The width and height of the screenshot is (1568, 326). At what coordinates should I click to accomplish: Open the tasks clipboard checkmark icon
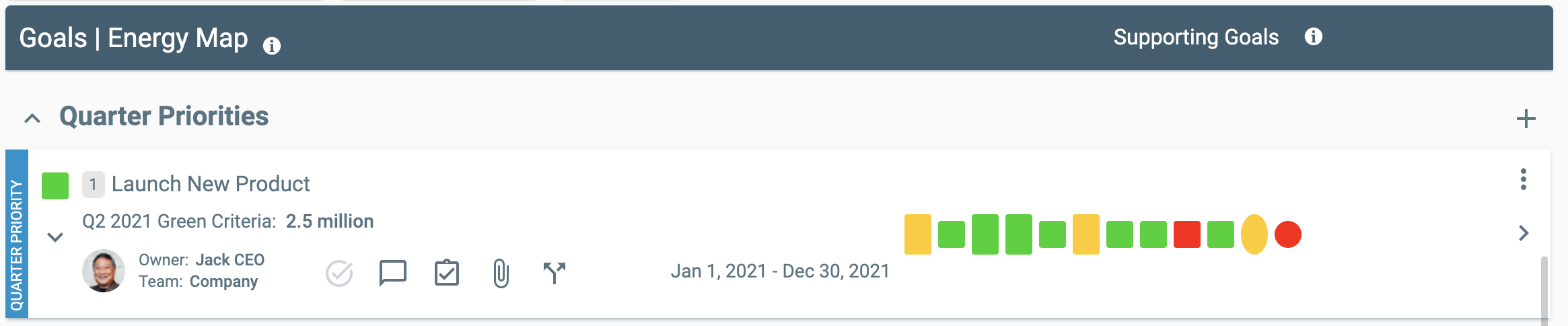(x=447, y=273)
